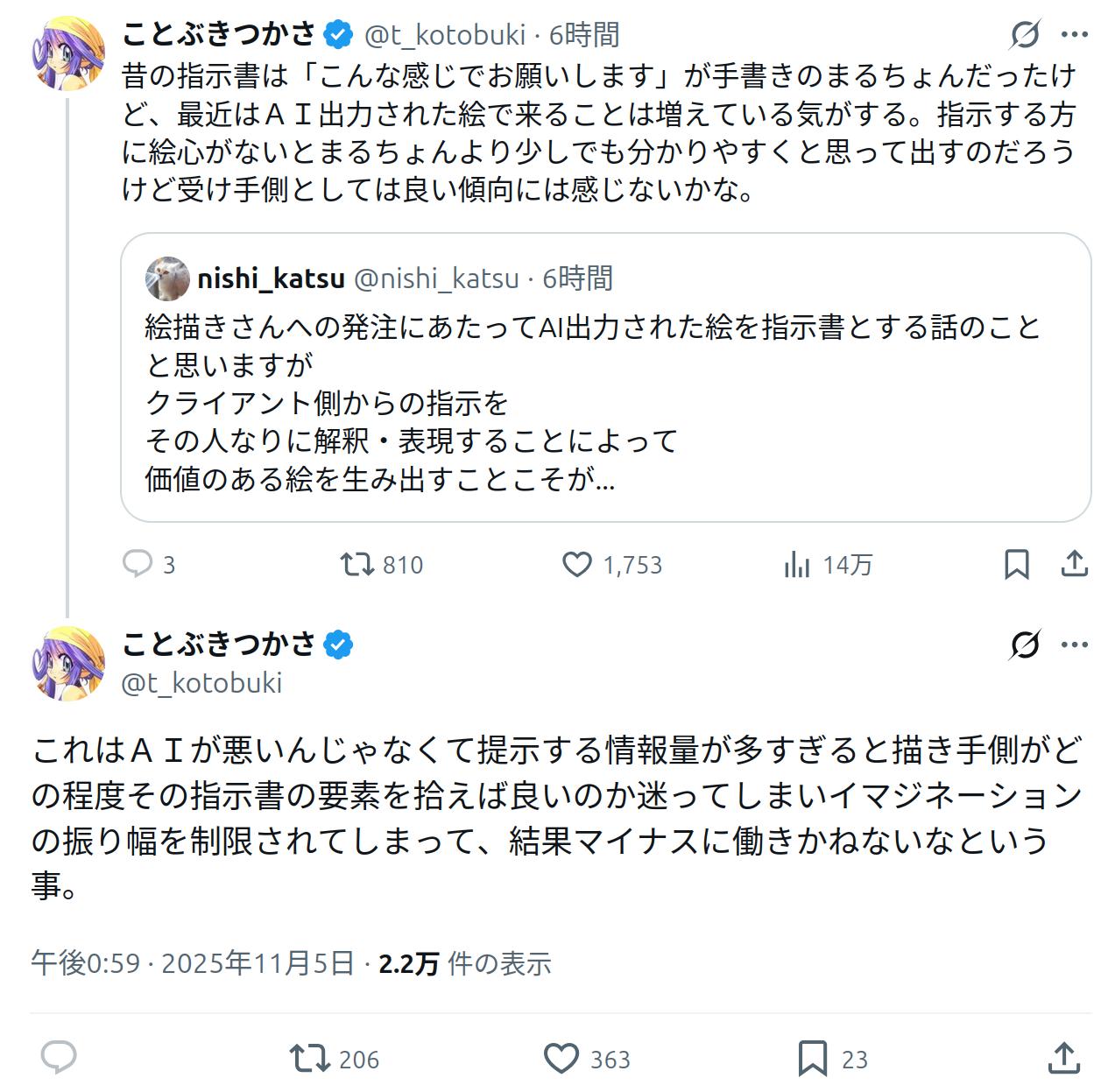Open the more options menu on first tweet
Viewport: 1108px width, 1092px height.
point(1074,35)
